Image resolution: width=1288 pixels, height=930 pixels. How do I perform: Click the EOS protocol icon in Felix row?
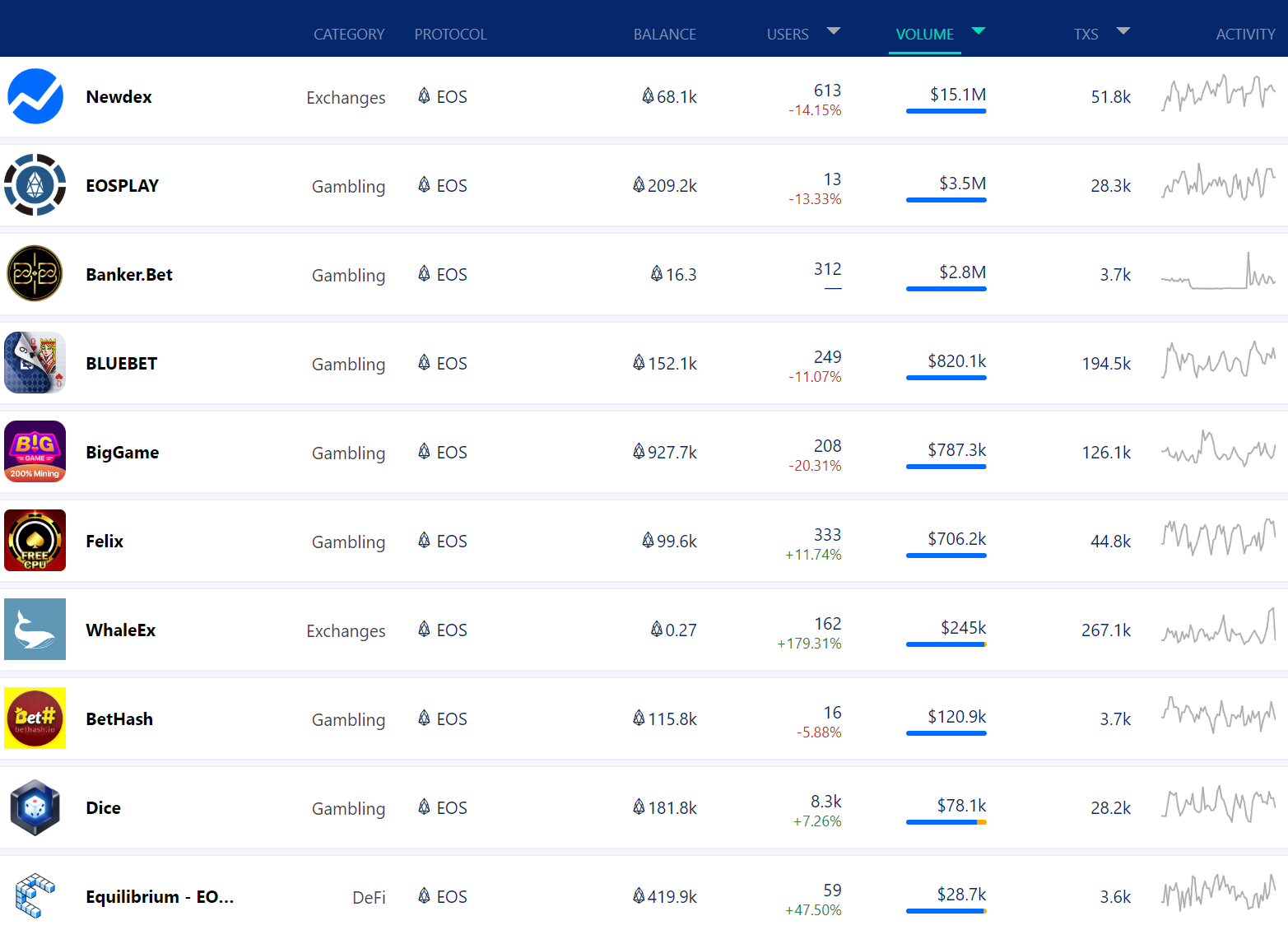point(424,541)
